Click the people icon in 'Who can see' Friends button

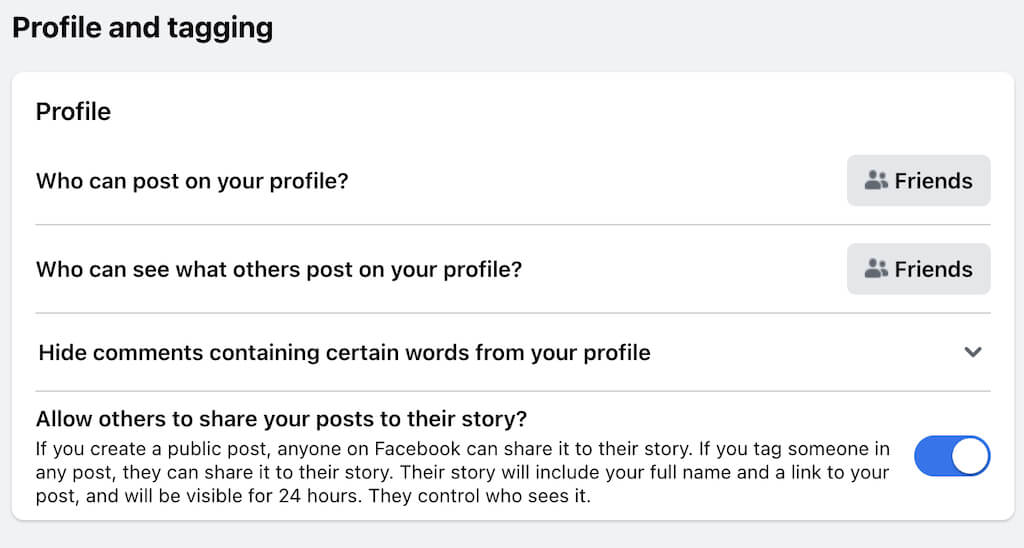[876, 268]
